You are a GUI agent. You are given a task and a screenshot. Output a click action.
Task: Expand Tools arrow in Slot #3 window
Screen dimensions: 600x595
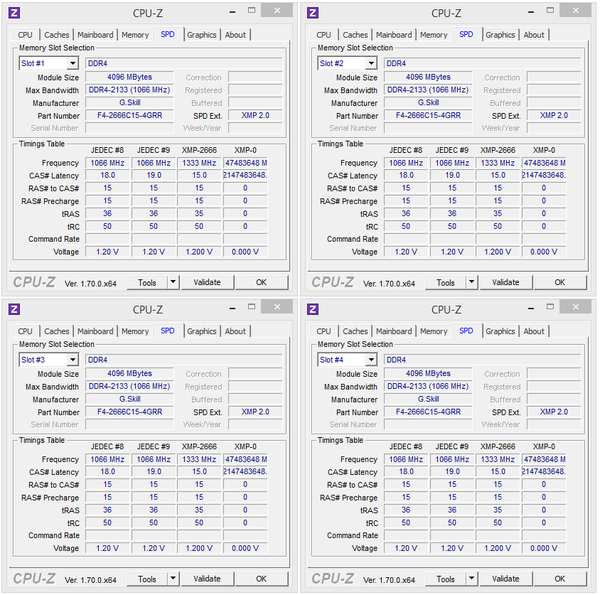coord(173,579)
